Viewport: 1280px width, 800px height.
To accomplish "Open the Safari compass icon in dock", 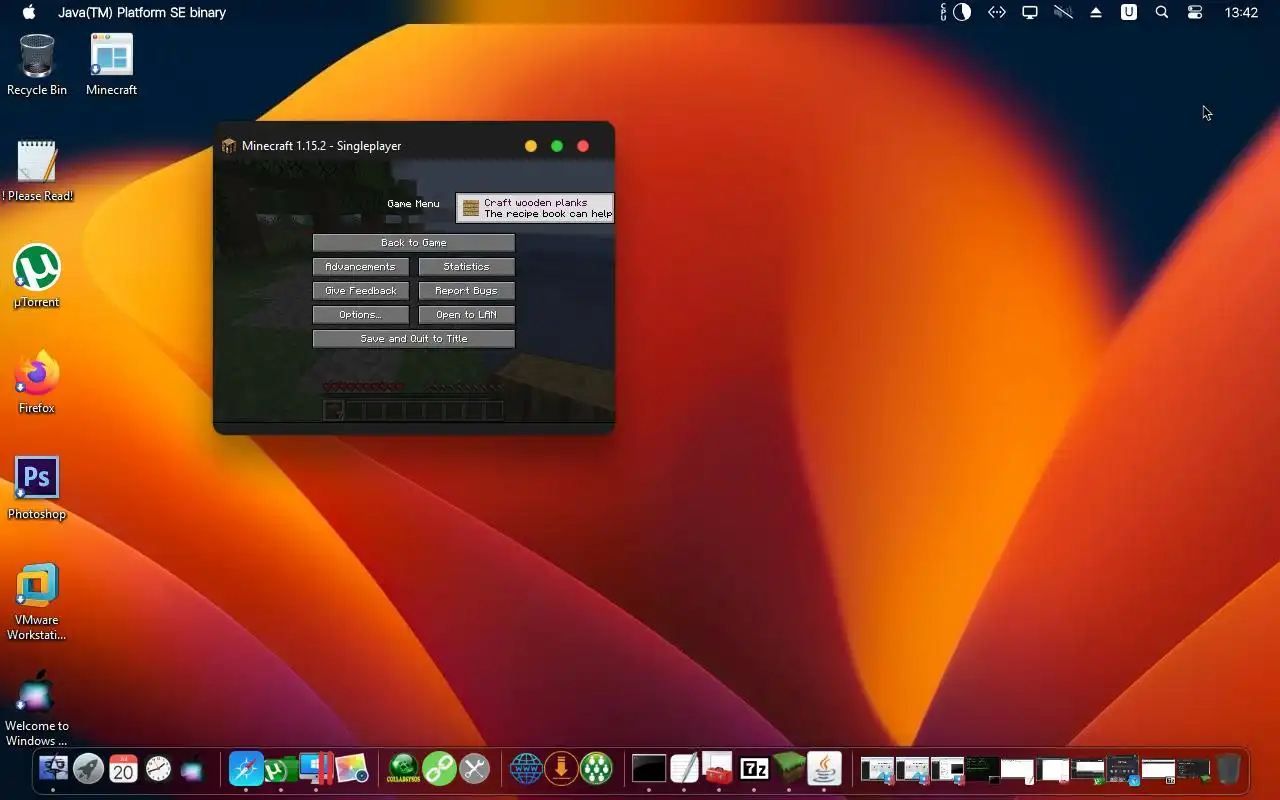I will (246, 769).
